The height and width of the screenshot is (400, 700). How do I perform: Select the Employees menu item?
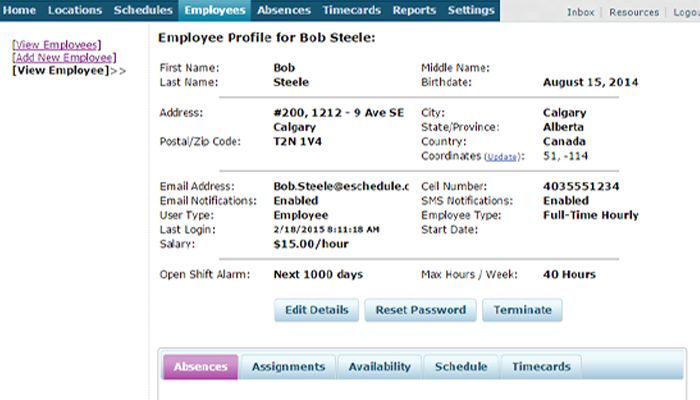[x=215, y=11]
